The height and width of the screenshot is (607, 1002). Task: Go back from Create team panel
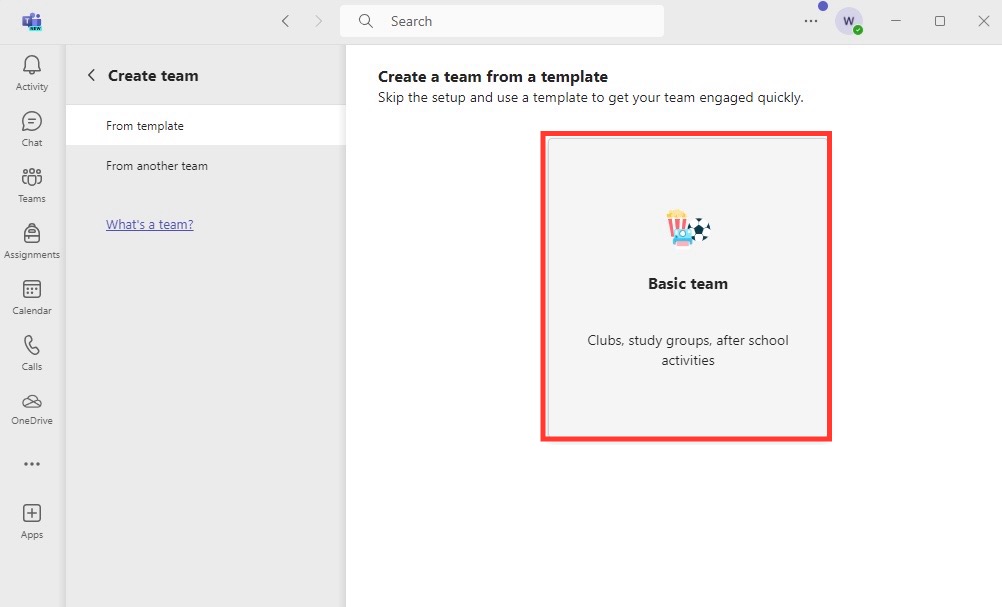pyautogui.click(x=91, y=75)
